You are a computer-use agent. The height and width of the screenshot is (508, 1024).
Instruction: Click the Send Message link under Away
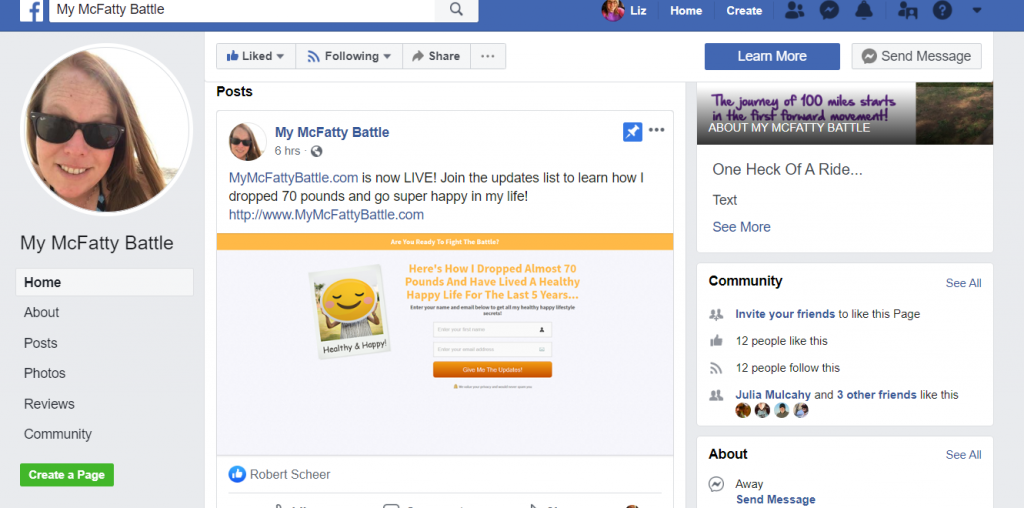coord(776,500)
